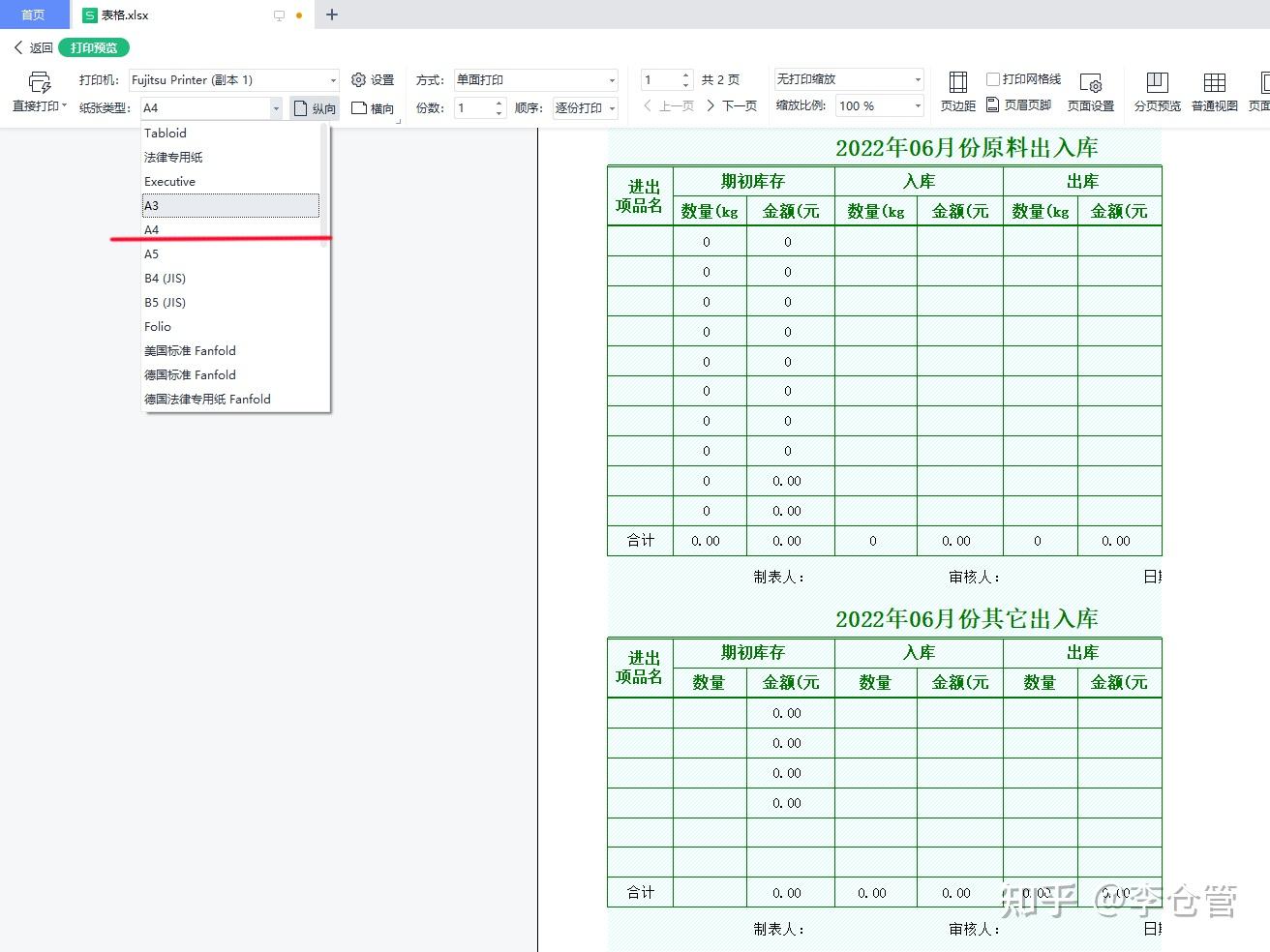Click the 打印预览 tab label
Screen dimensions: 1270x952
point(93,46)
